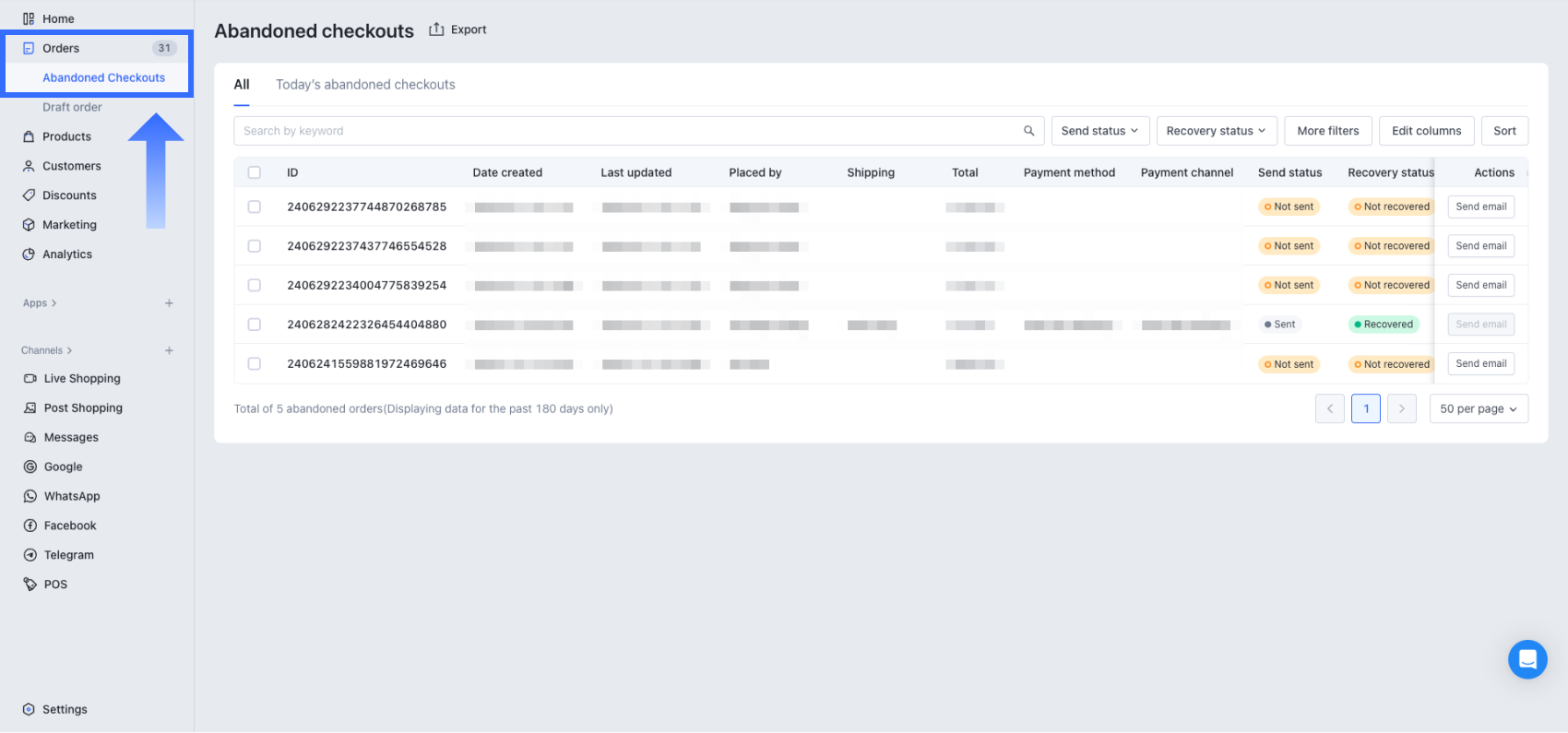Click into the Search by keyword field
Image resolution: width=1568 pixels, height=733 pixels.
pos(627,131)
